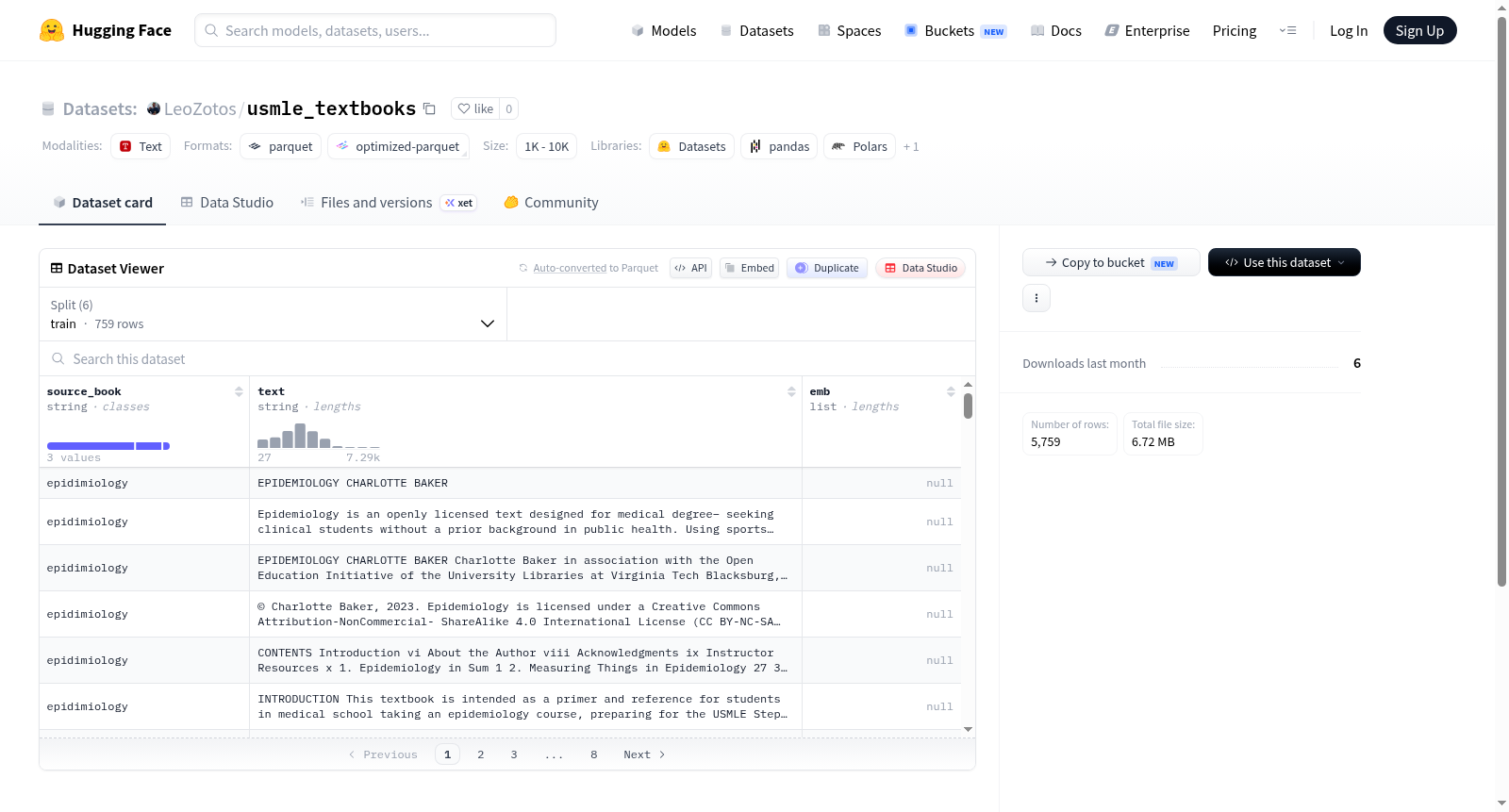Viewport: 1509px width, 812px height.
Task: Open Buckets in the navigation
Action: [955, 30]
